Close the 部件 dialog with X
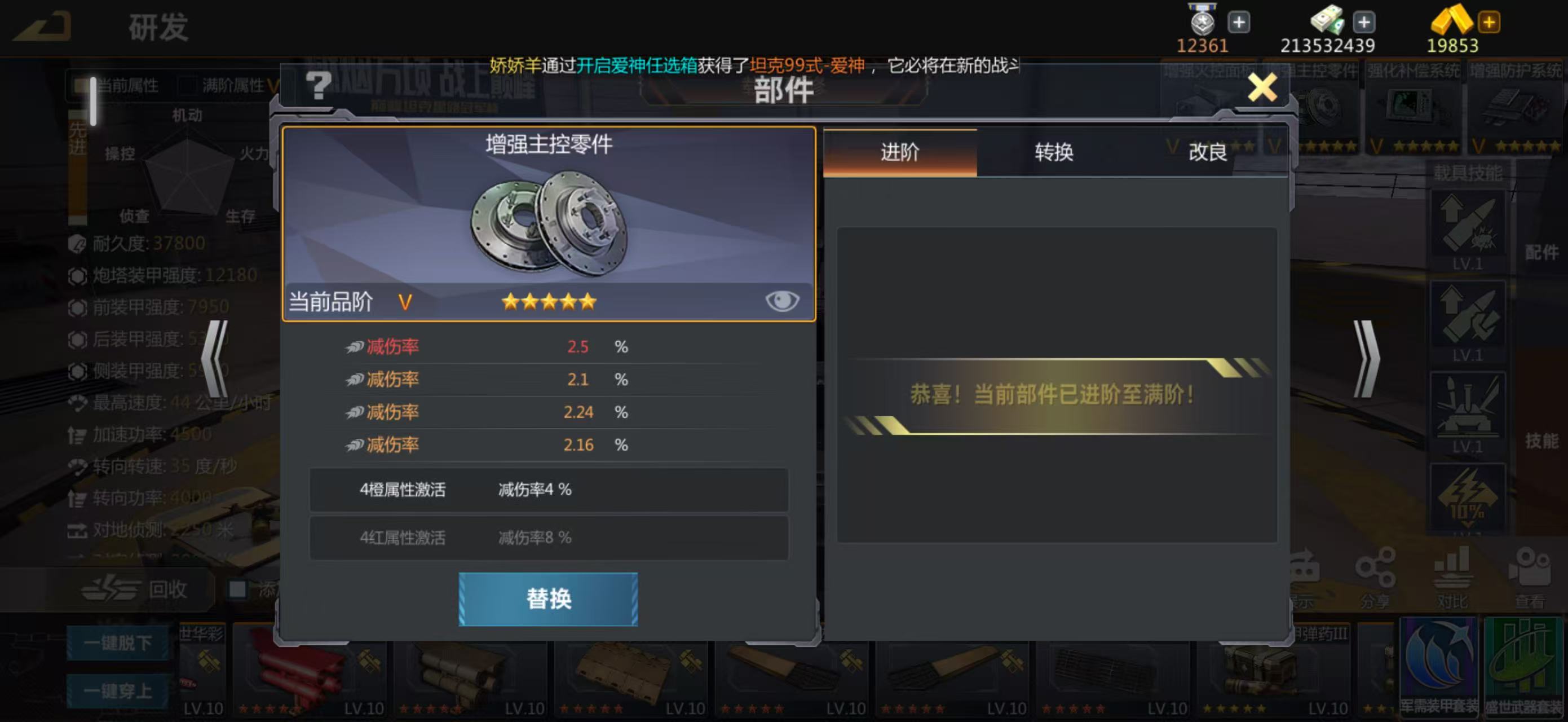 [x=1262, y=87]
